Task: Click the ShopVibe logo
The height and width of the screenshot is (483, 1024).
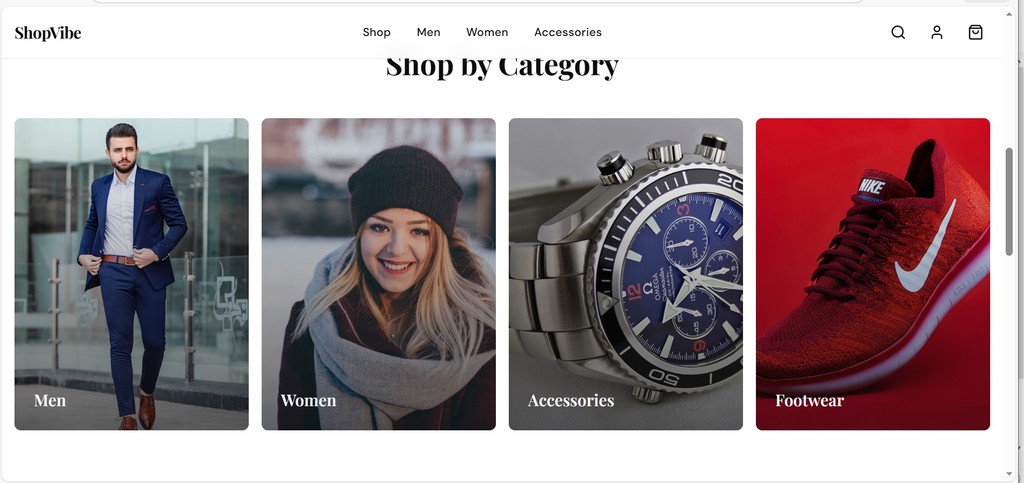Action: (x=48, y=33)
